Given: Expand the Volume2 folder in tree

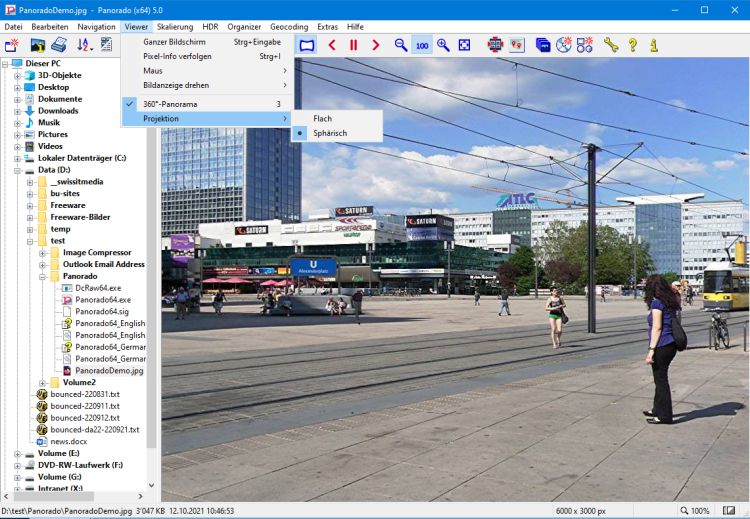Looking at the screenshot, I should click(43, 382).
